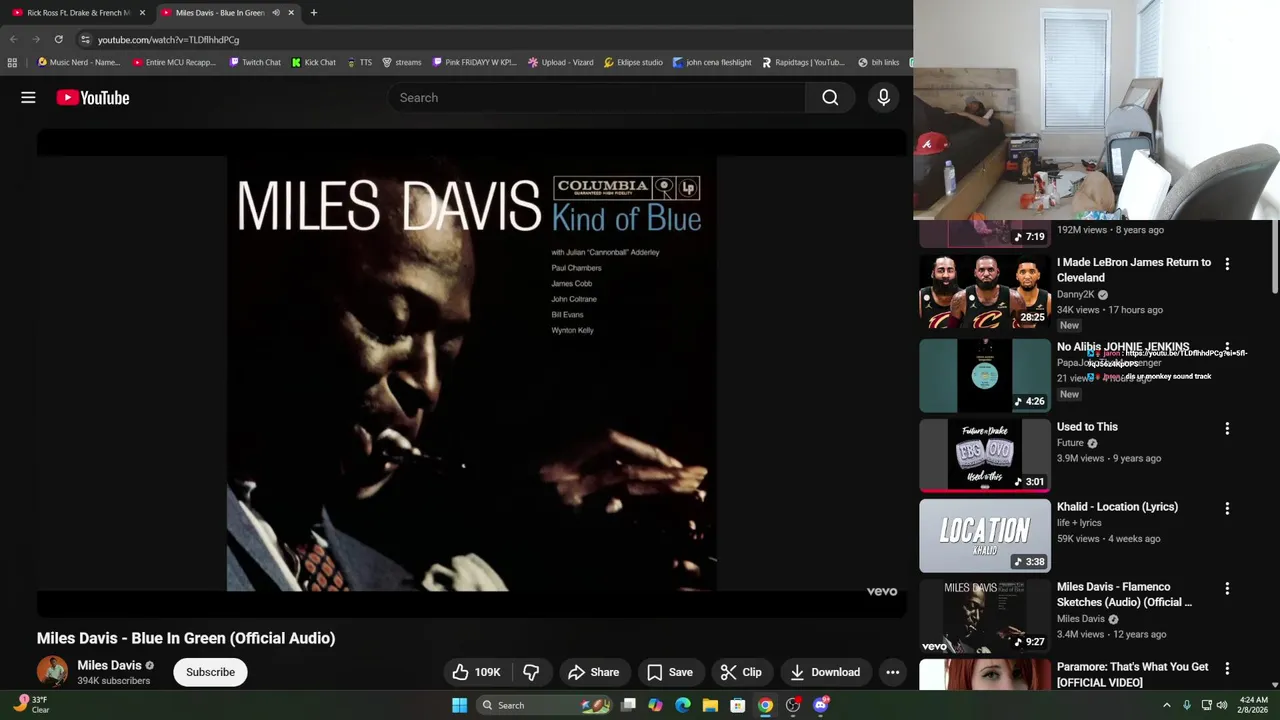Screen dimensions: 1280x720
Task: Start voice search with the microphone icon
Action: pos(883,97)
